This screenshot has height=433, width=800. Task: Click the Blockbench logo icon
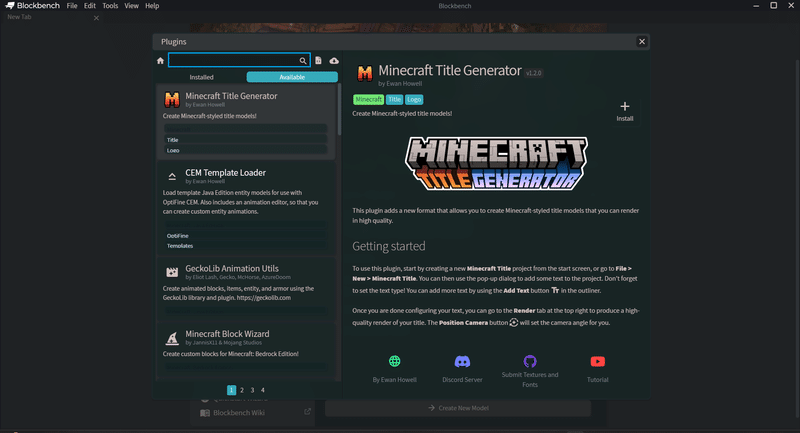click(10, 6)
